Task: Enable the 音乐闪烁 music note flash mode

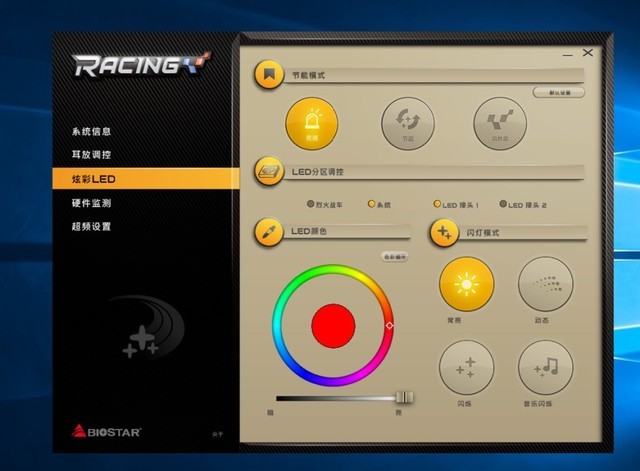Action: tap(545, 367)
